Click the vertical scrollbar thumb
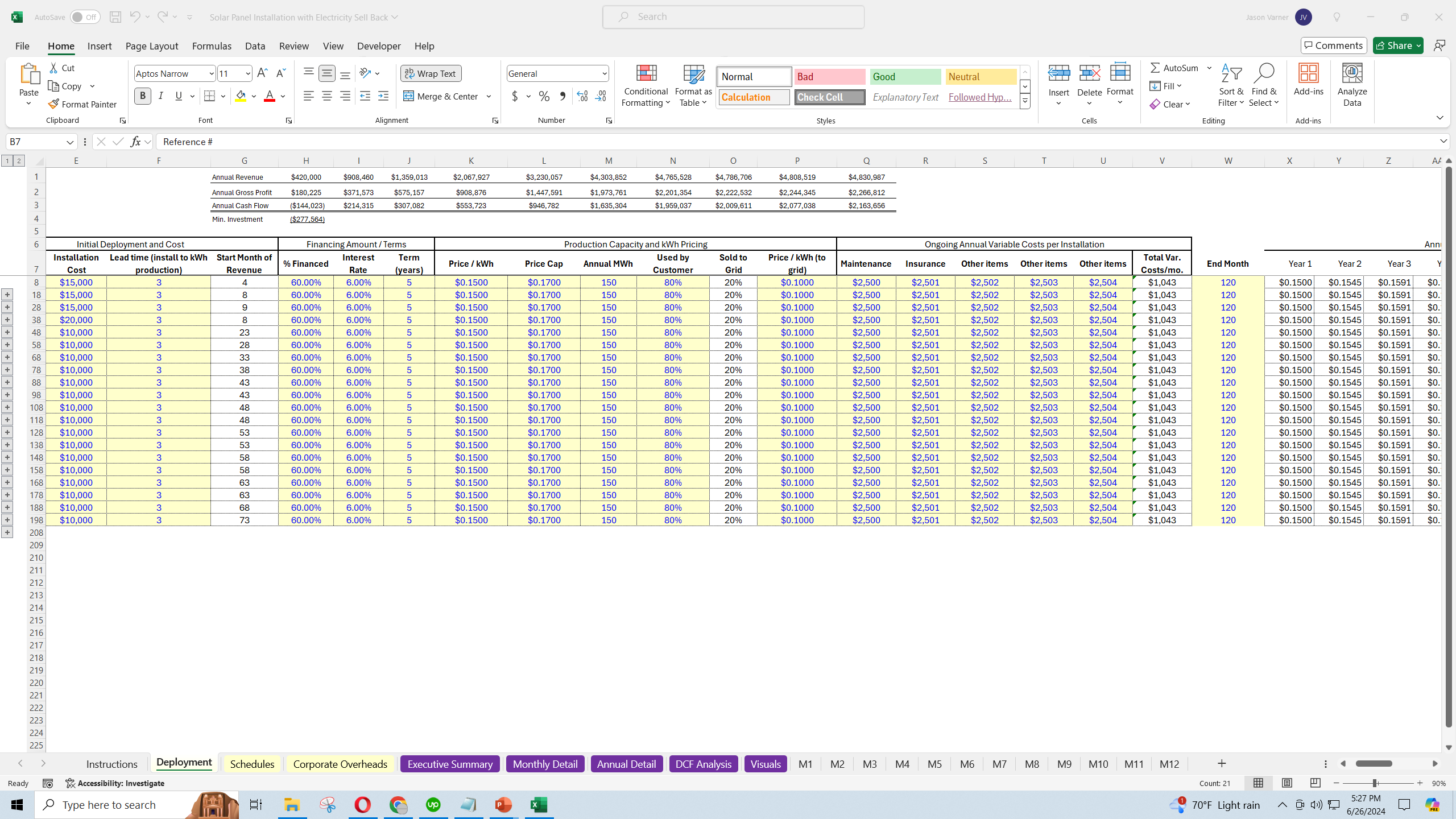This screenshot has height=819, width=1456. 1449,446
